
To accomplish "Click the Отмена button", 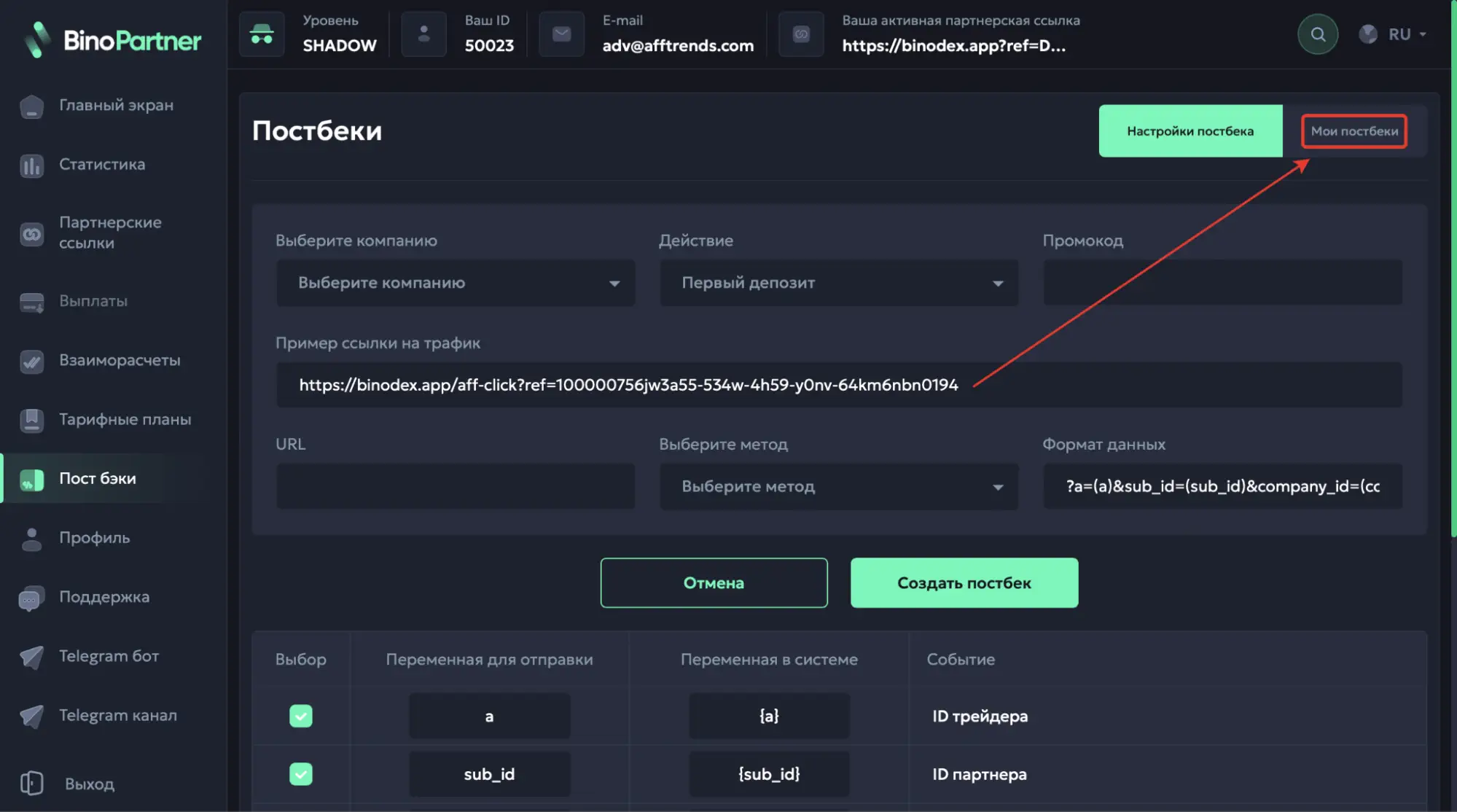I will [x=714, y=583].
